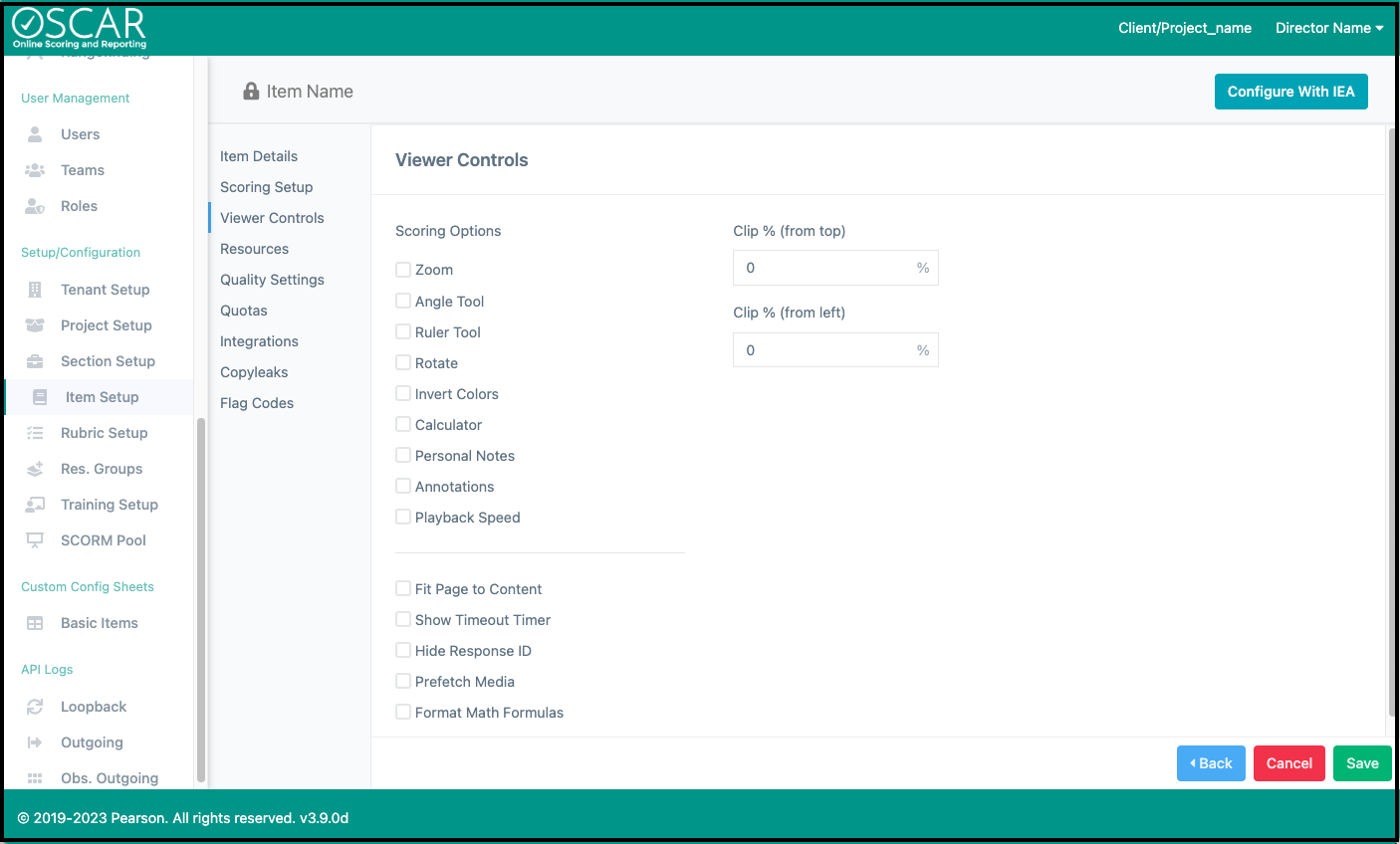Image resolution: width=1400 pixels, height=844 pixels.
Task: Enable the Zoom checkbox
Action: (403, 270)
